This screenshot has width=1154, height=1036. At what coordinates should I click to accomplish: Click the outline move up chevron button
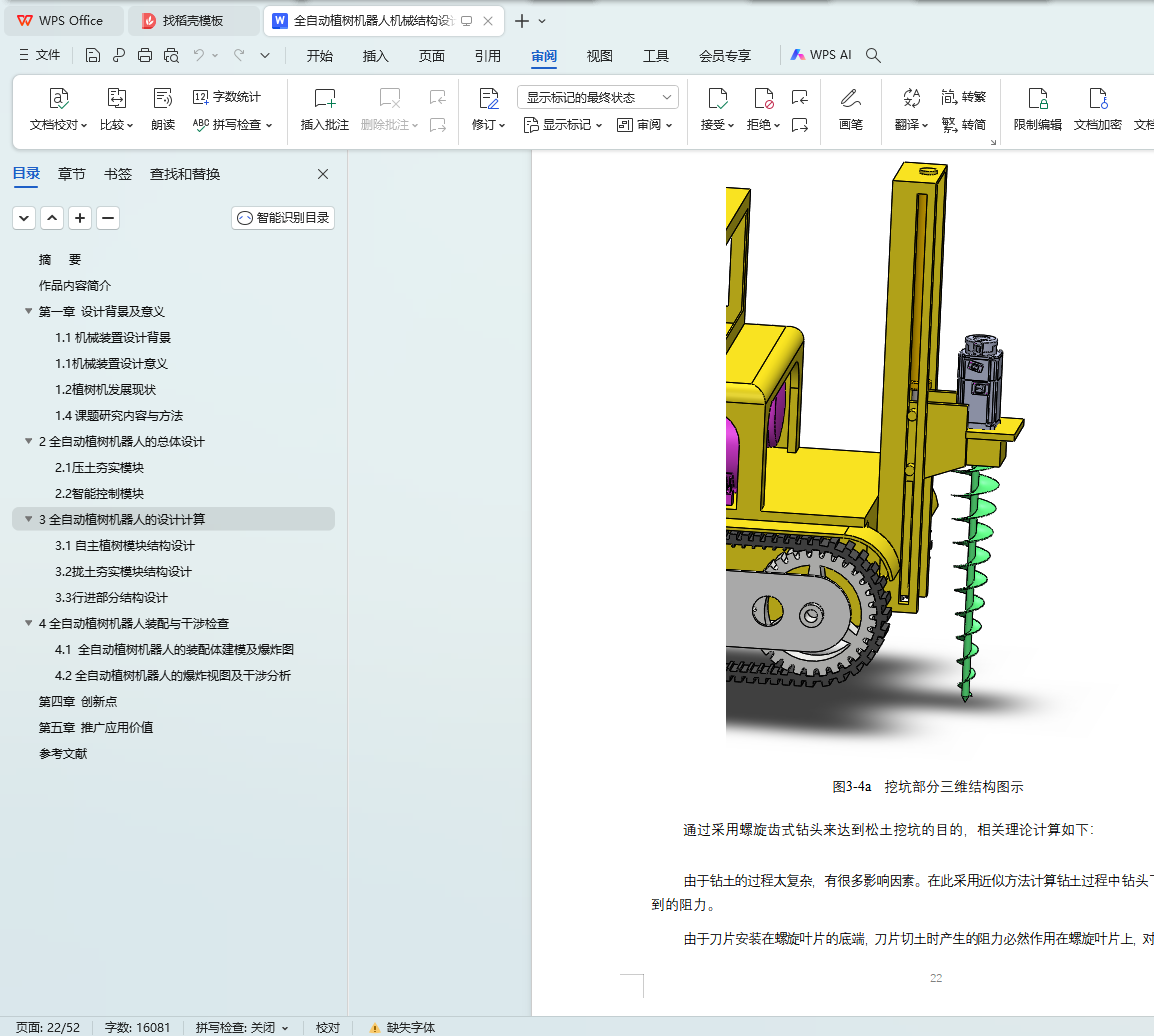pos(52,218)
